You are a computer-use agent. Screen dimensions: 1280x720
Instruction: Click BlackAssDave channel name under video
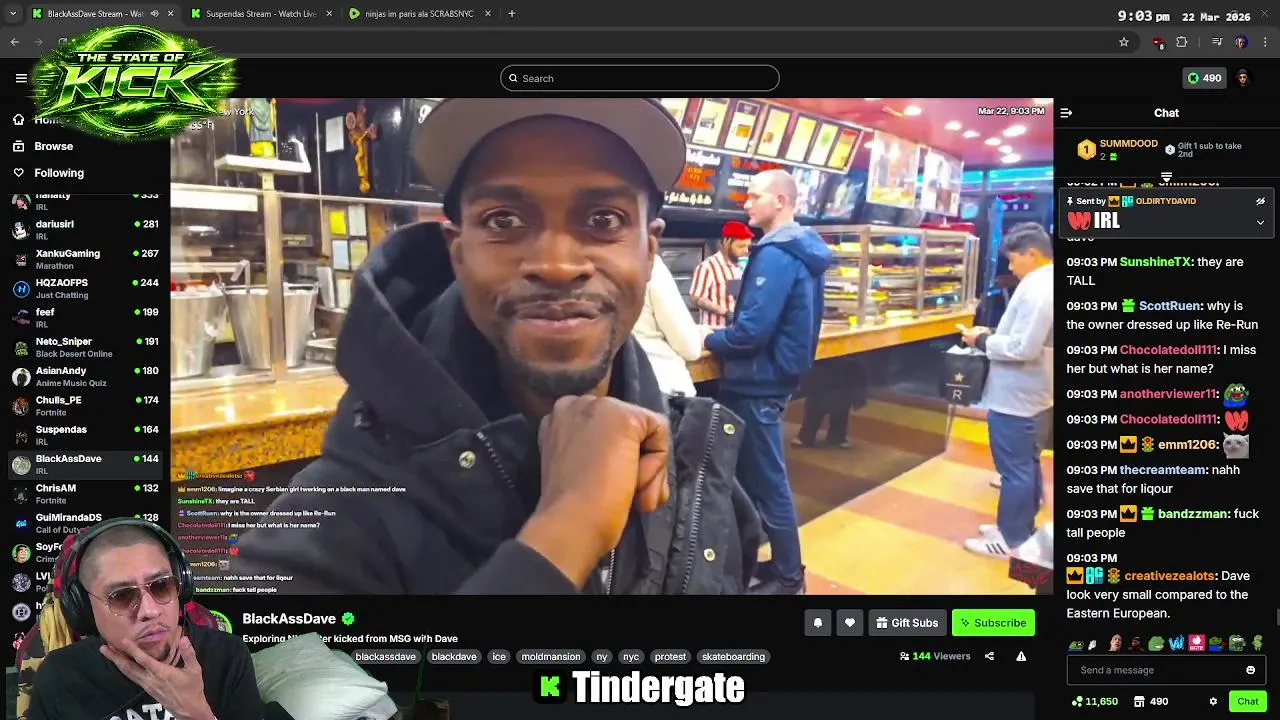[289, 619]
